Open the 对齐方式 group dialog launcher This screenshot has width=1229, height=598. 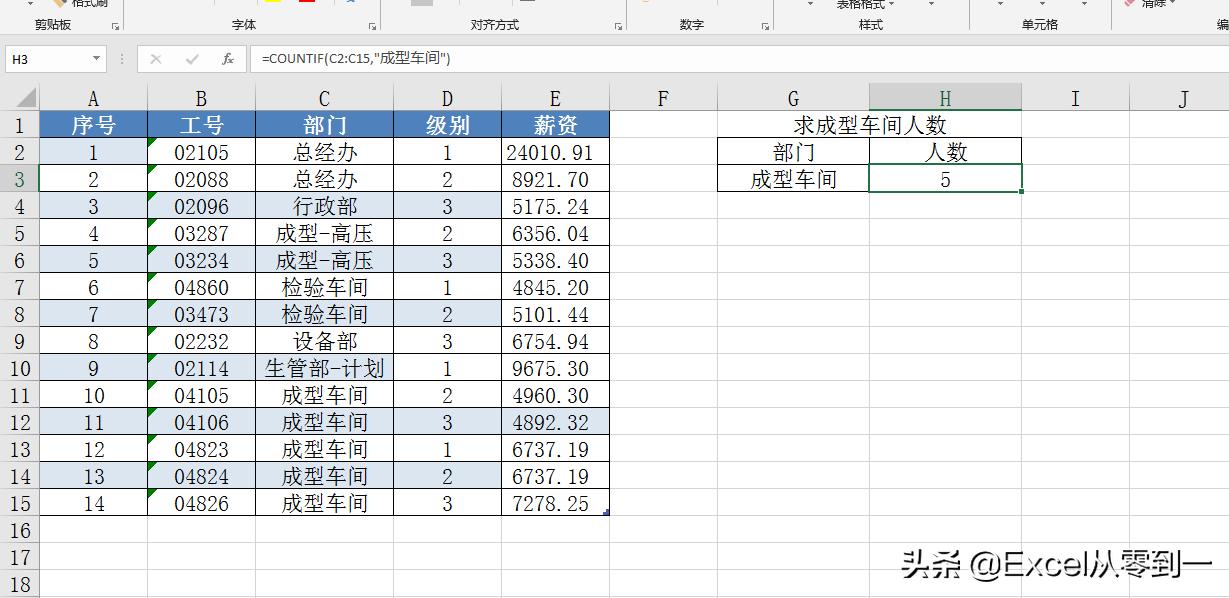coord(617,24)
